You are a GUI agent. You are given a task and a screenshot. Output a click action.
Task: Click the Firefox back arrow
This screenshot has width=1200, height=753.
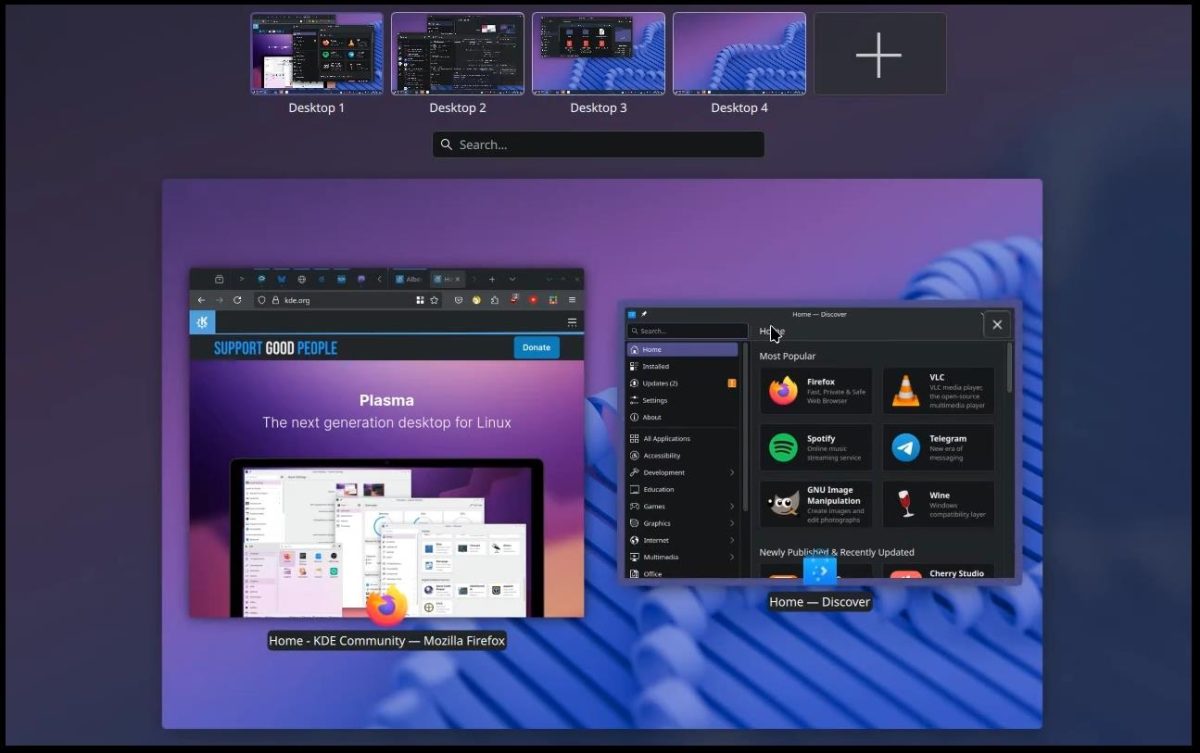point(201,300)
